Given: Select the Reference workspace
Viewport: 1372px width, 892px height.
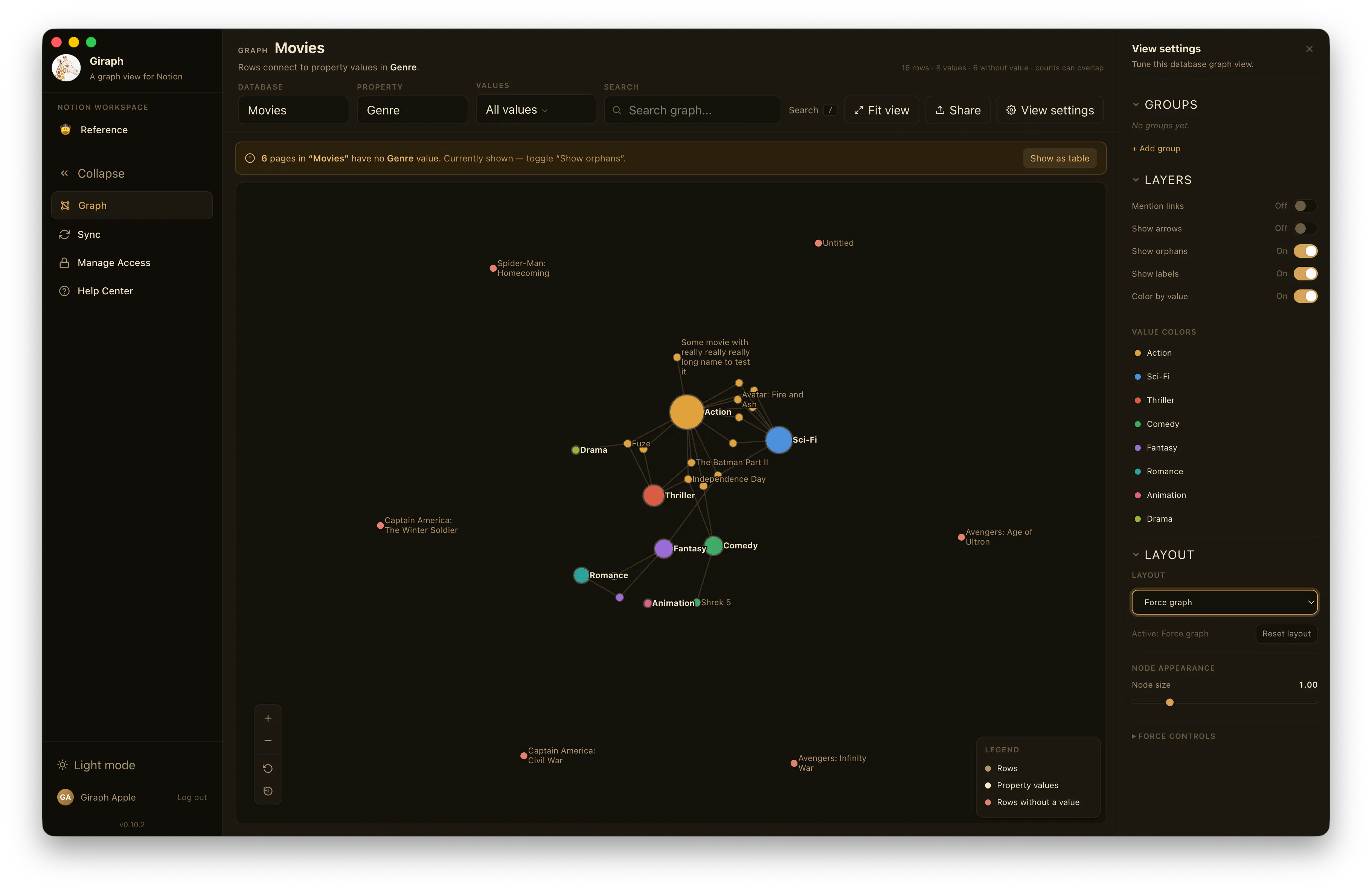Looking at the screenshot, I should coord(132,129).
